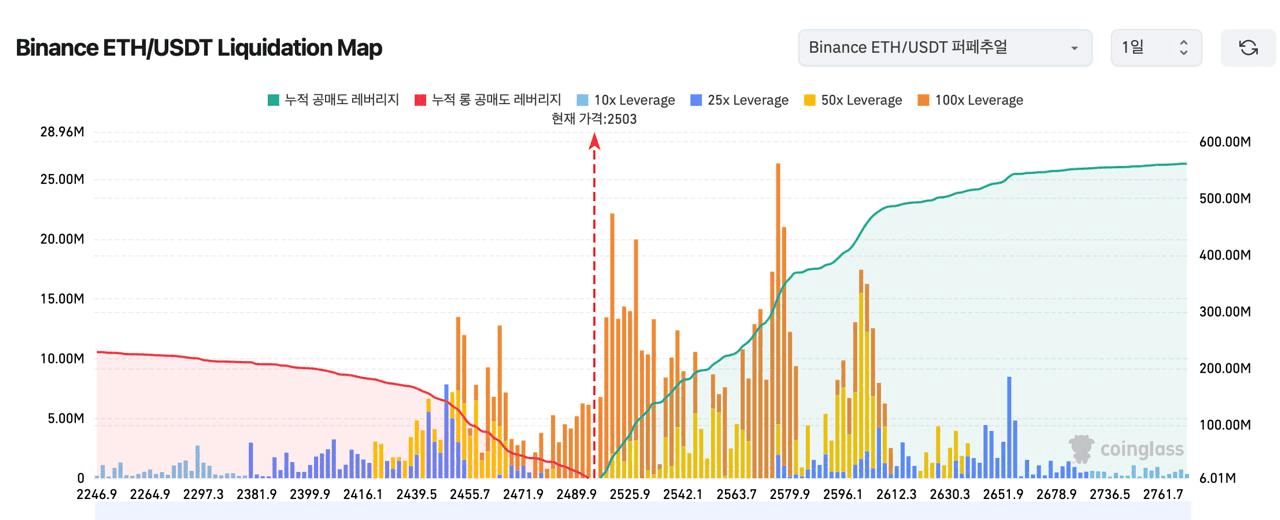Click the red cumulative long legend swatch
The height and width of the screenshot is (520, 1280).
(420, 100)
